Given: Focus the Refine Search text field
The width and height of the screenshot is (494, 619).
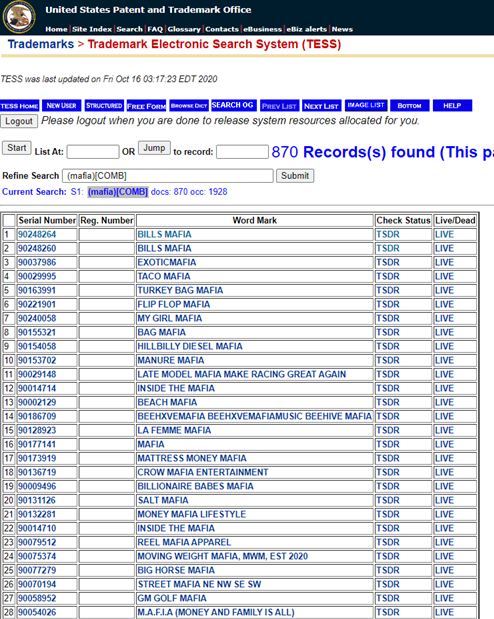Looking at the screenshot, I should click(x=168, y=176).
